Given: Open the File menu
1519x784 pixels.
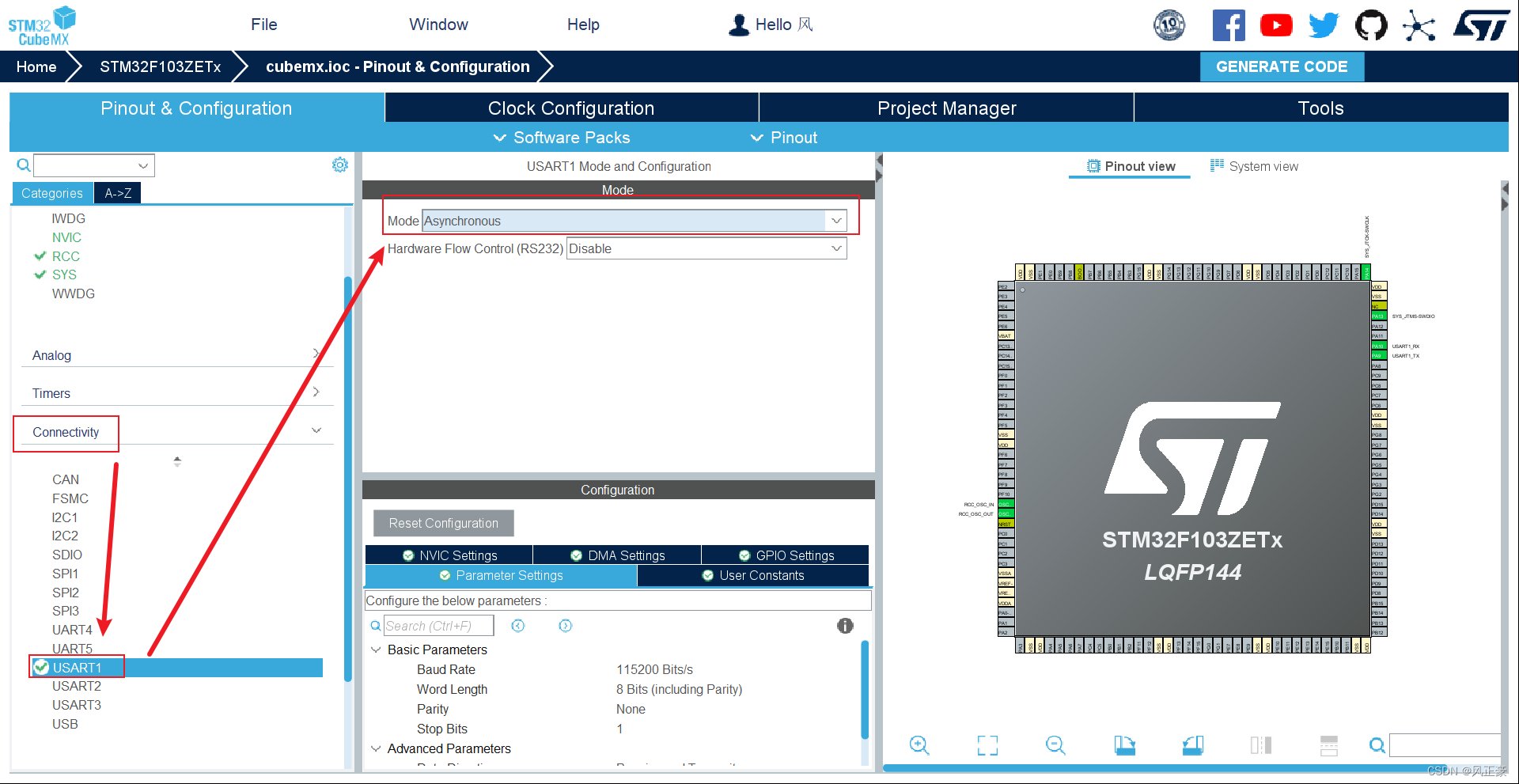Looking at the screenshot, I should coord(264,25).
